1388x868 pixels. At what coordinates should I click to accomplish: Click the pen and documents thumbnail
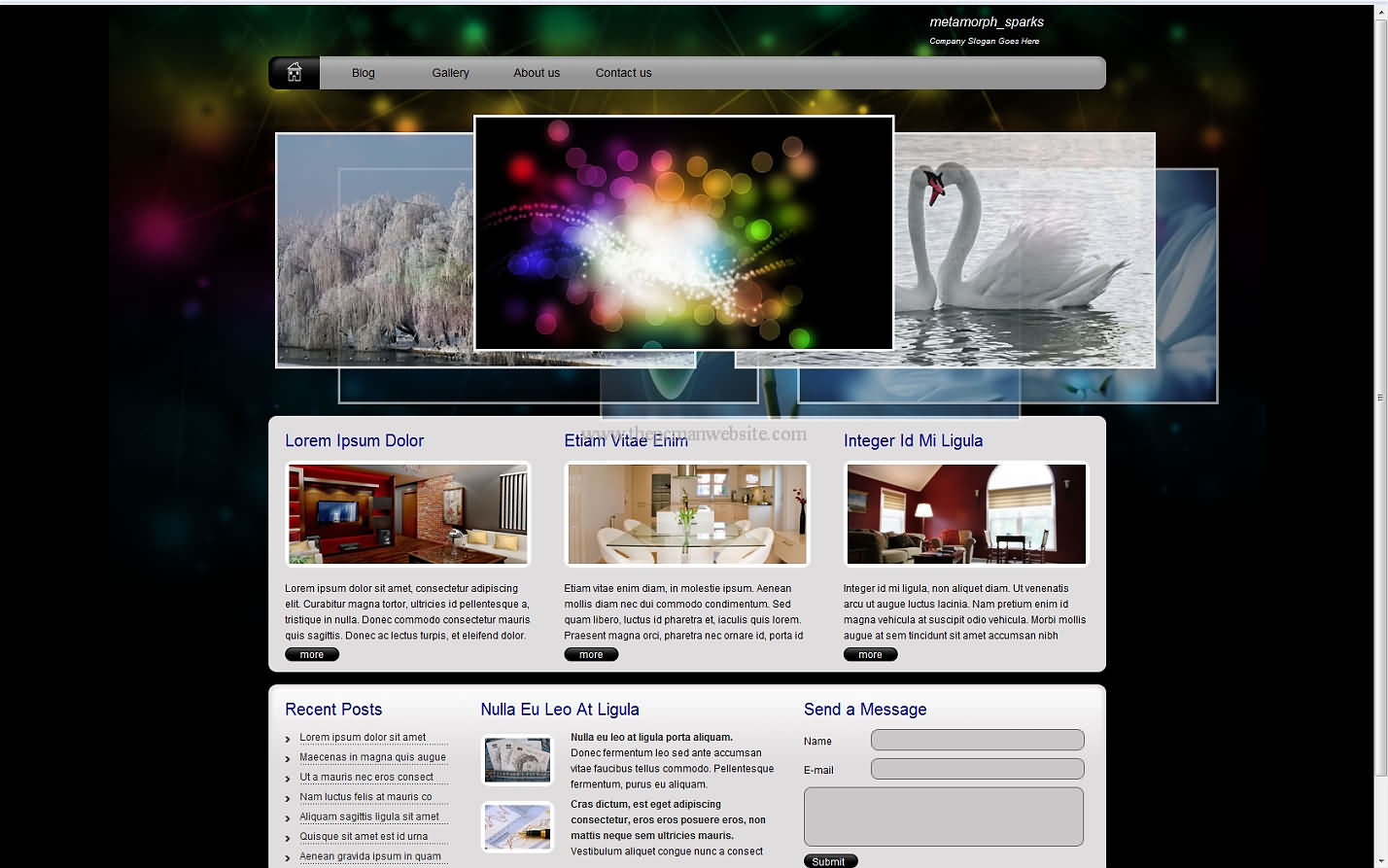click(517, 825)
